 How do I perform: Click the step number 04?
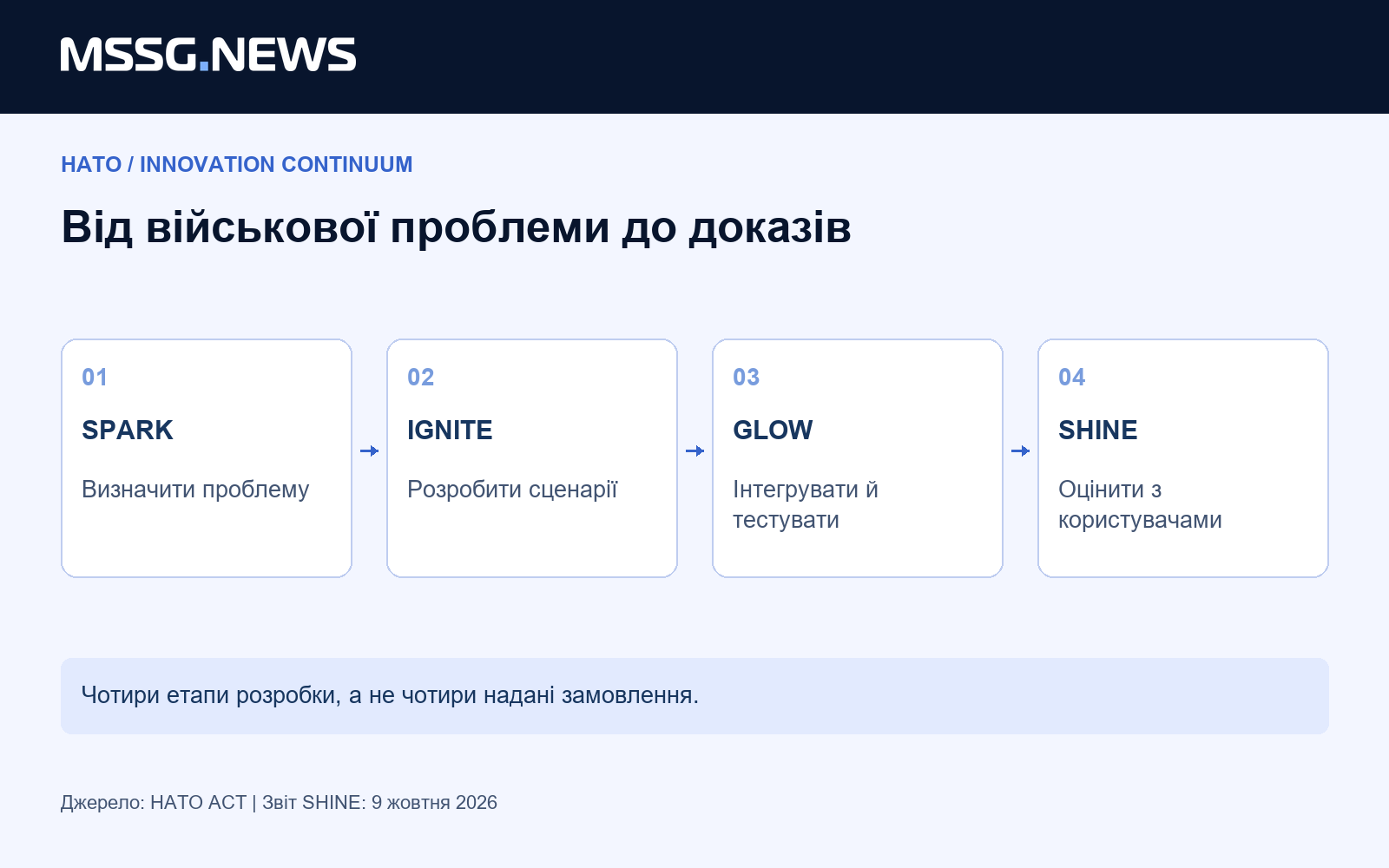[1071, 378]
